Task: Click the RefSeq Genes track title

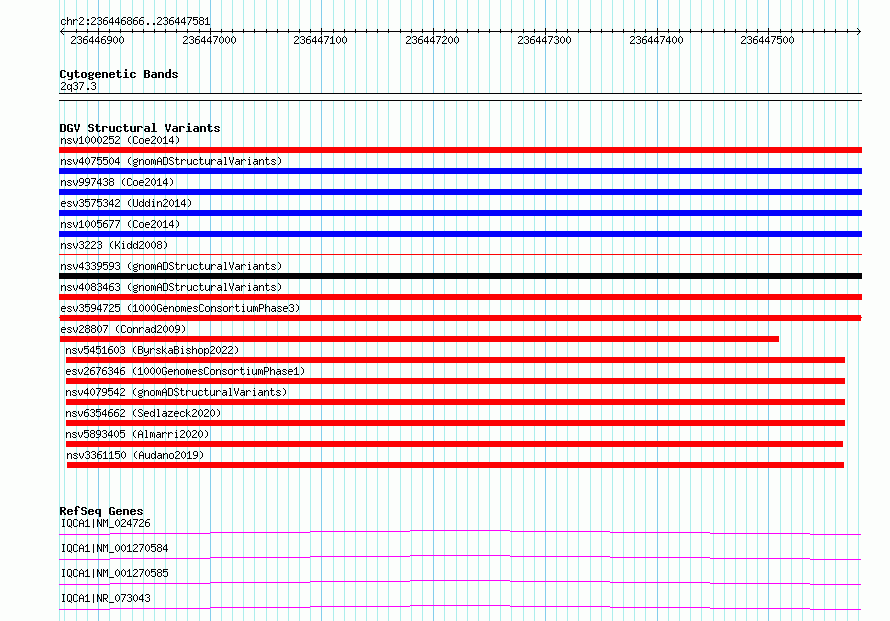Action: click(101, 511)
